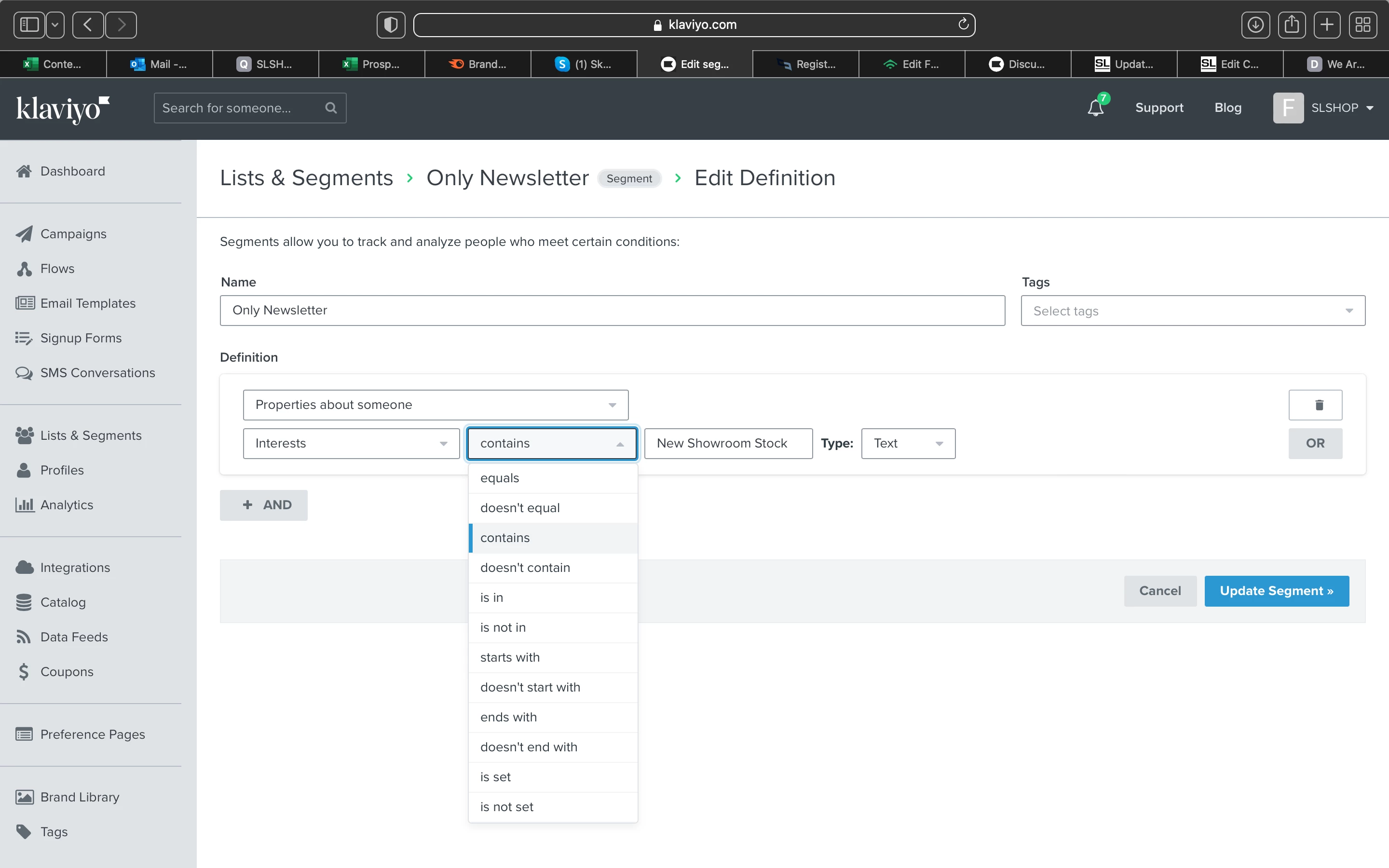The height and width of the screenshot is (868, 1389).
Task: Choose "doesn't contain" from list
Action: 525,568
